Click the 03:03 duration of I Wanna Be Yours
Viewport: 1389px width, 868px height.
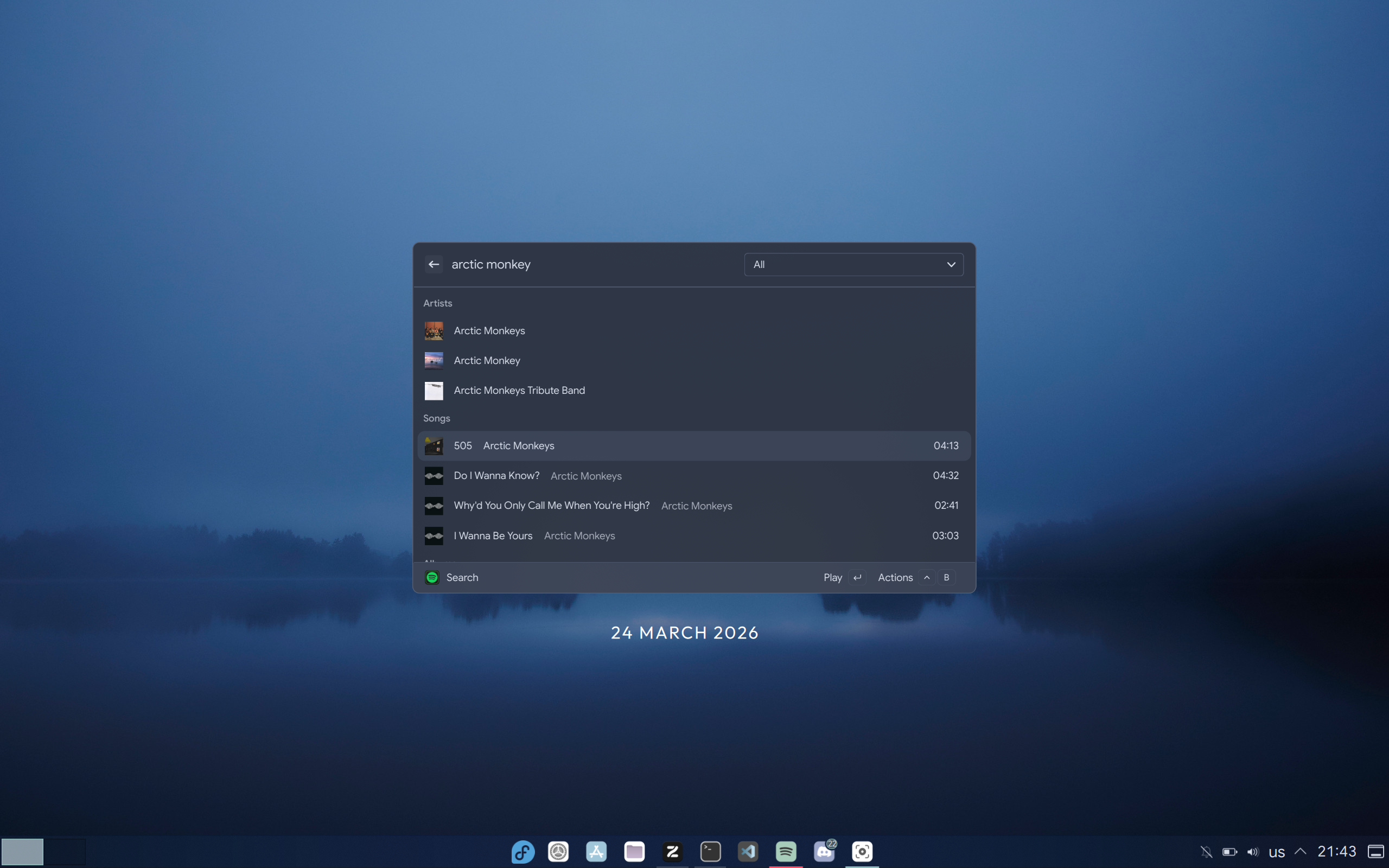(945, 535)
